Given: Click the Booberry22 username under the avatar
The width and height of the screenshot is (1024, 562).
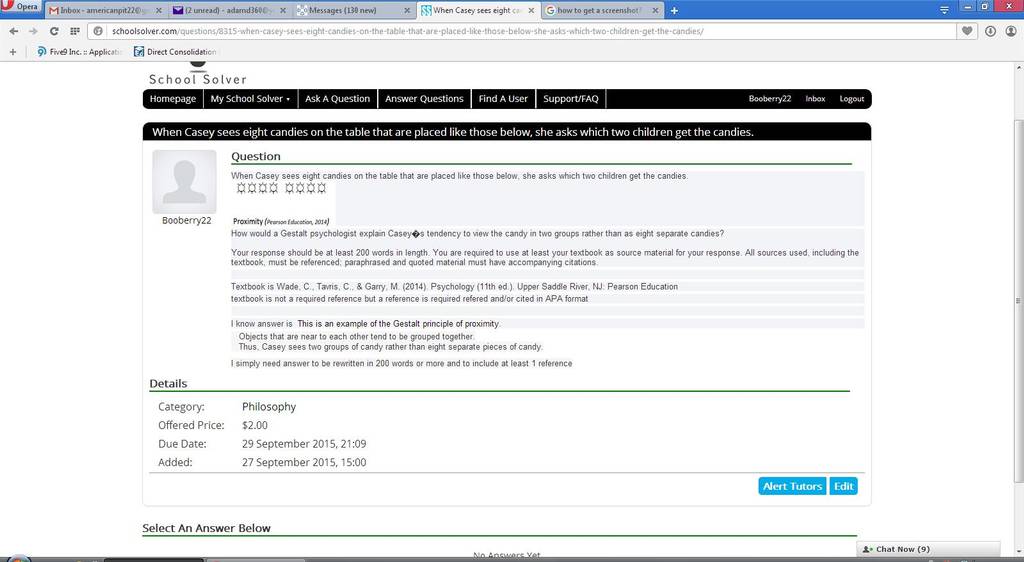Looking at the screenshot, I should [187, 221].
